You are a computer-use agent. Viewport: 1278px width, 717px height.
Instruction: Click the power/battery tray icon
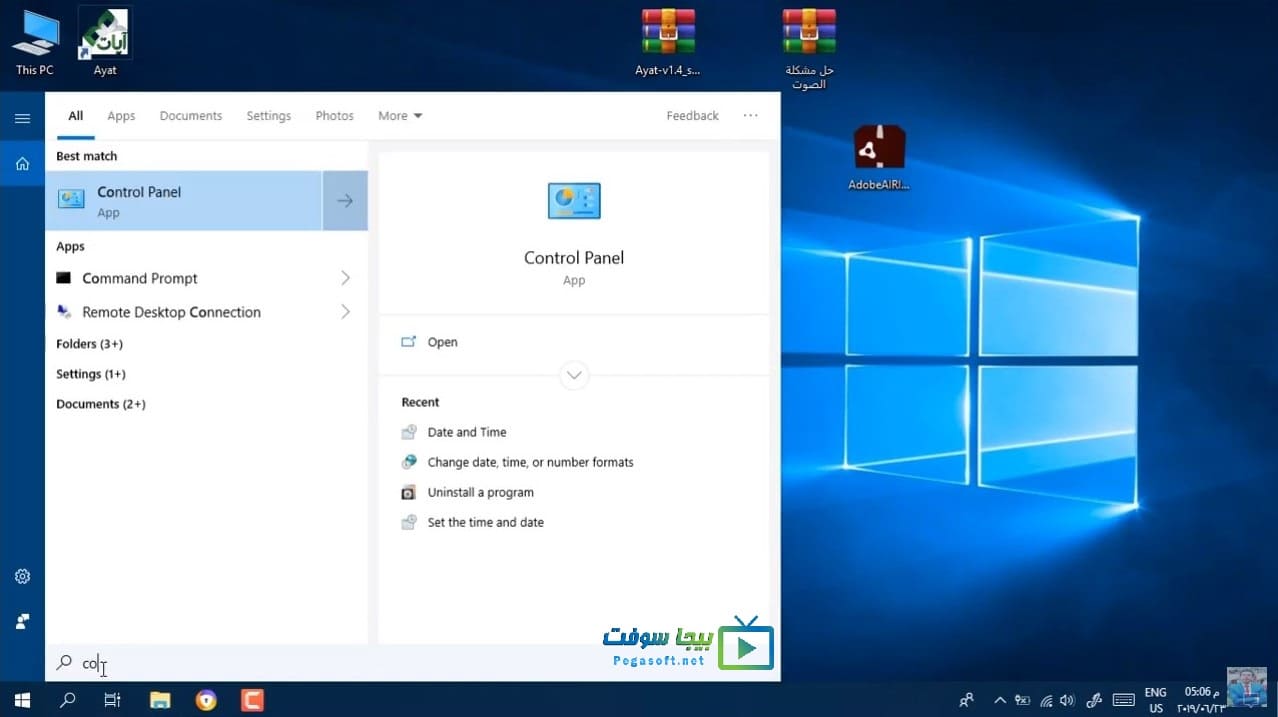click(x=1022, y=700)
